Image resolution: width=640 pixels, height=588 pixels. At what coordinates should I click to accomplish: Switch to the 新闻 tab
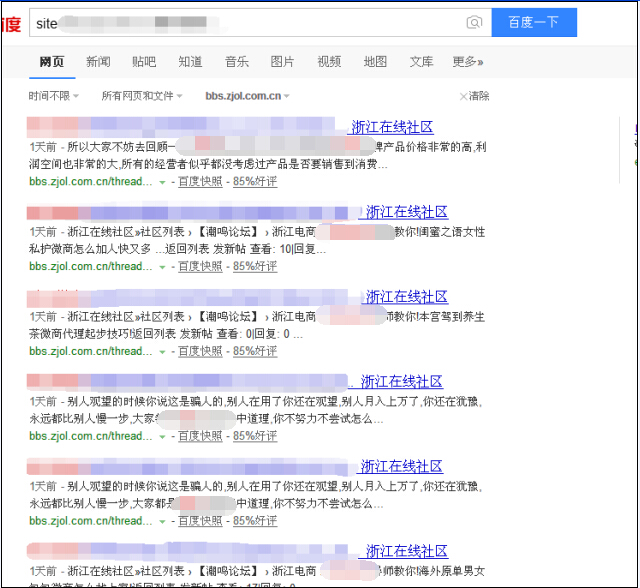(x=98, y=62)
